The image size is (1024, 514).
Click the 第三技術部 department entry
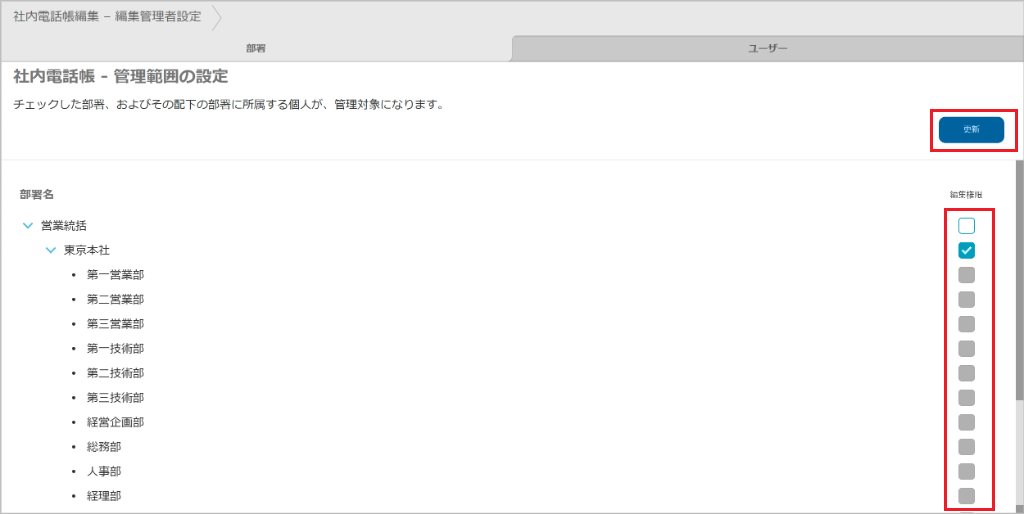(115, 398)
